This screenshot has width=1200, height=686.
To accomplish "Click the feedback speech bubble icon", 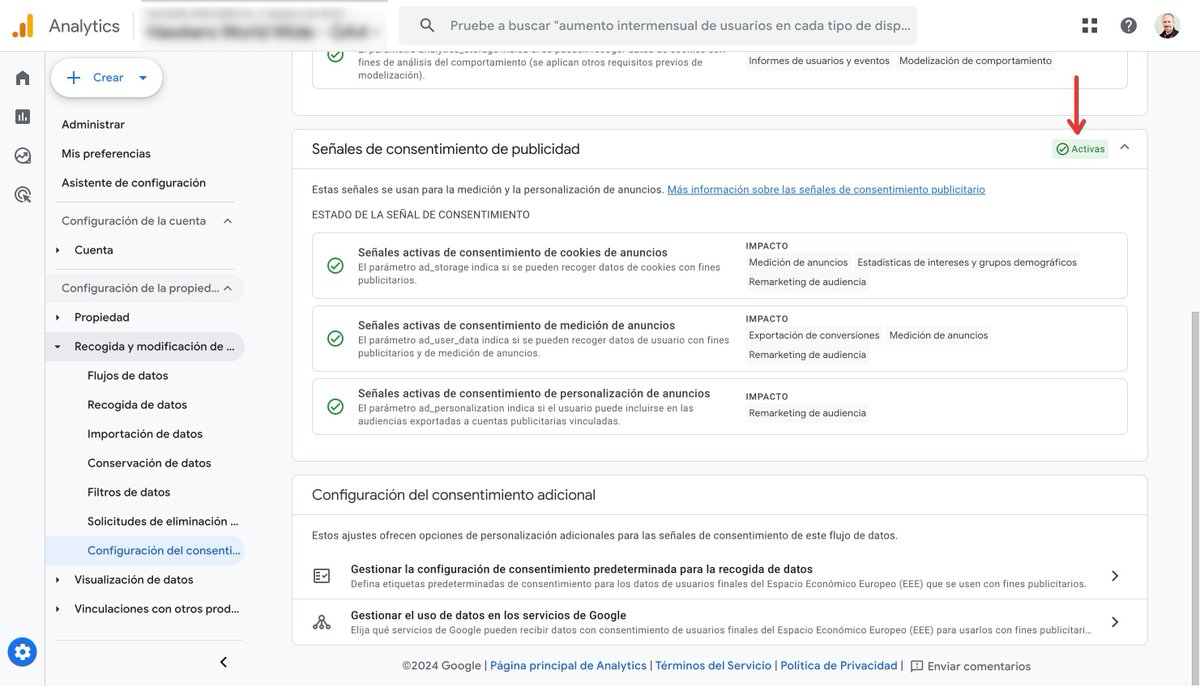I will point(917,666).
